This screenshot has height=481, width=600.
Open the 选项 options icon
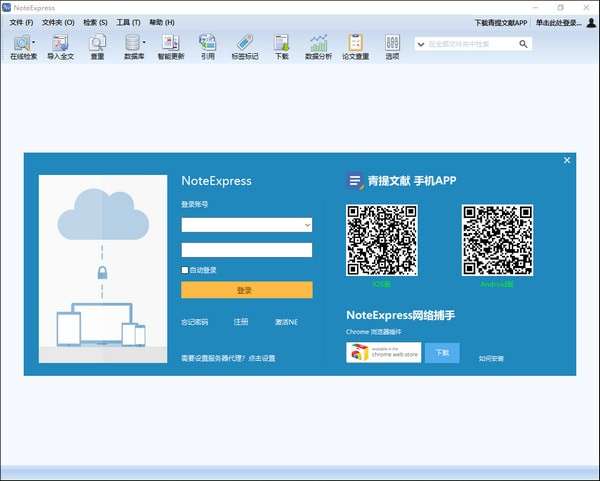tap(392, 44)
